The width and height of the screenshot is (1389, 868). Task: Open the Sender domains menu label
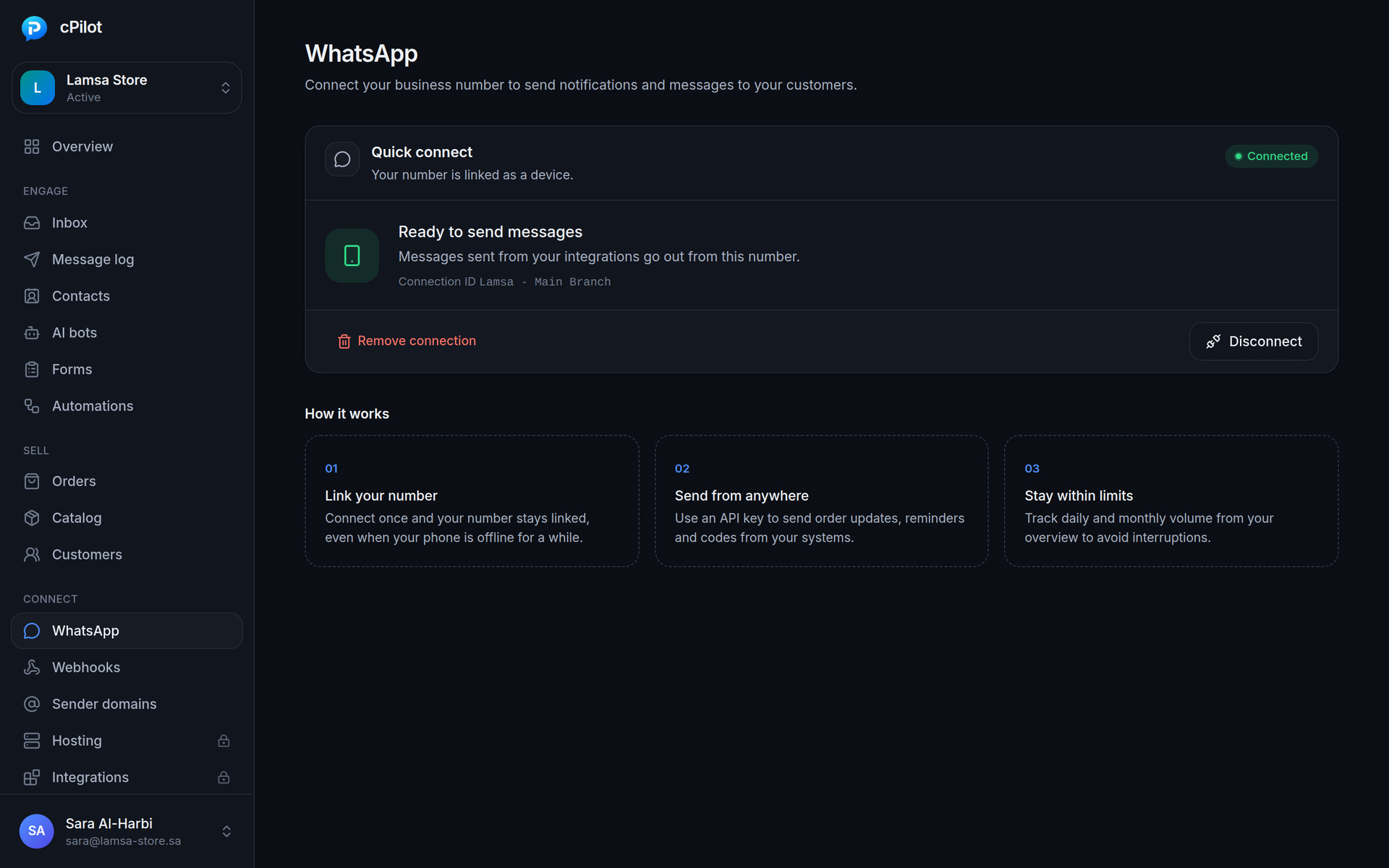click(x=104, y=704)
